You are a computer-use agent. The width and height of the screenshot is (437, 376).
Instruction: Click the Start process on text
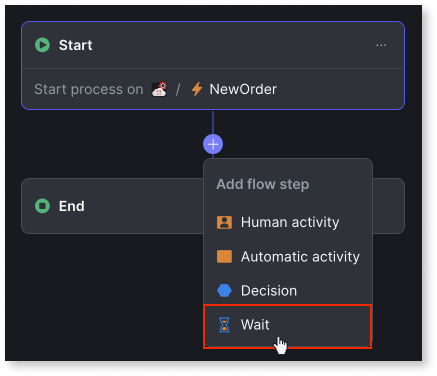click(x=89, y=89)
